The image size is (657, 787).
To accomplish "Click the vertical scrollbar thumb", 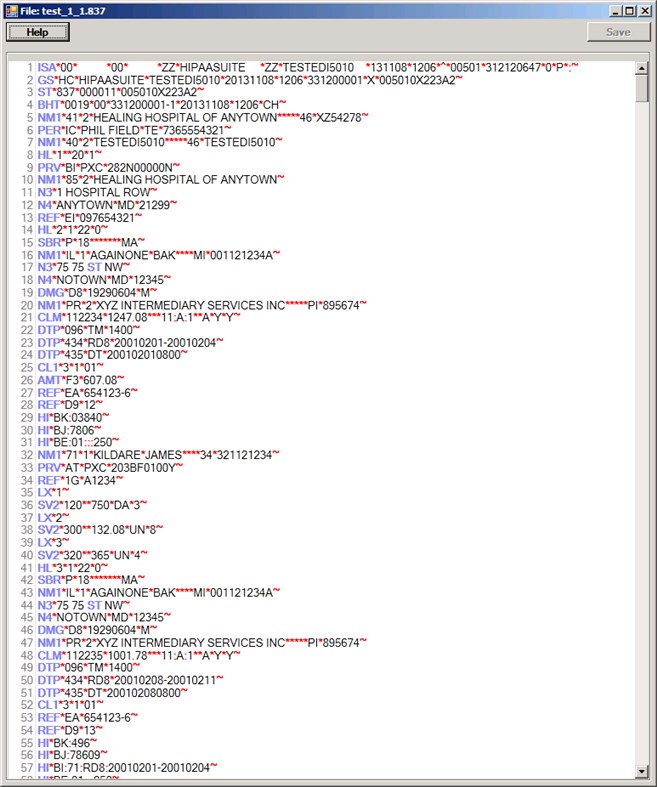I will (642, 90).
